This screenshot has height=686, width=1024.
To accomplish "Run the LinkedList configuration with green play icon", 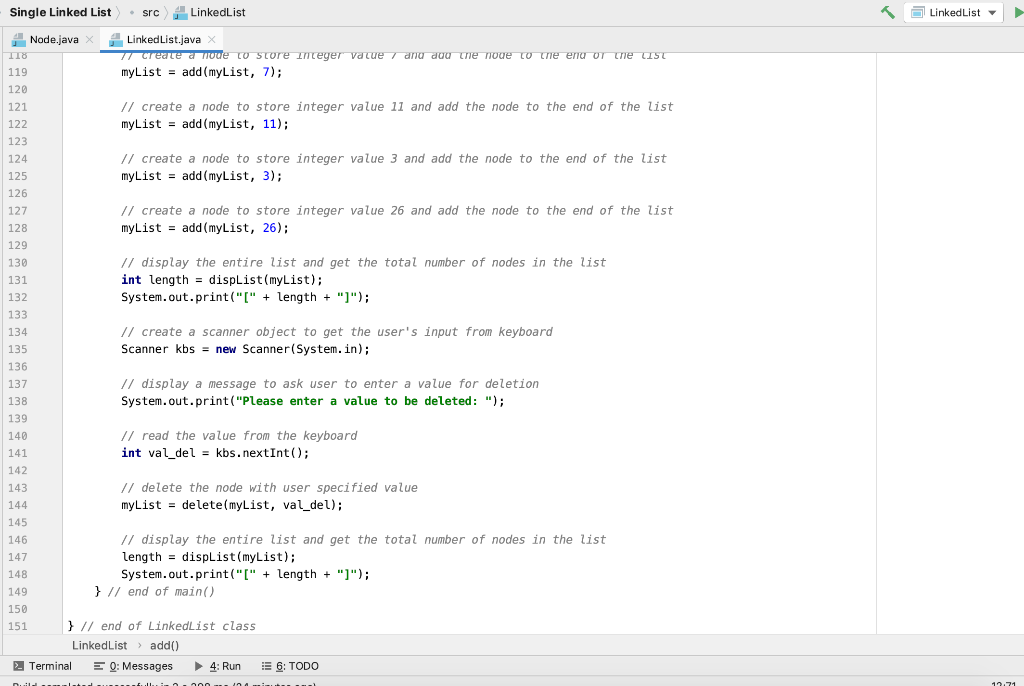I will click(1019, 12).
